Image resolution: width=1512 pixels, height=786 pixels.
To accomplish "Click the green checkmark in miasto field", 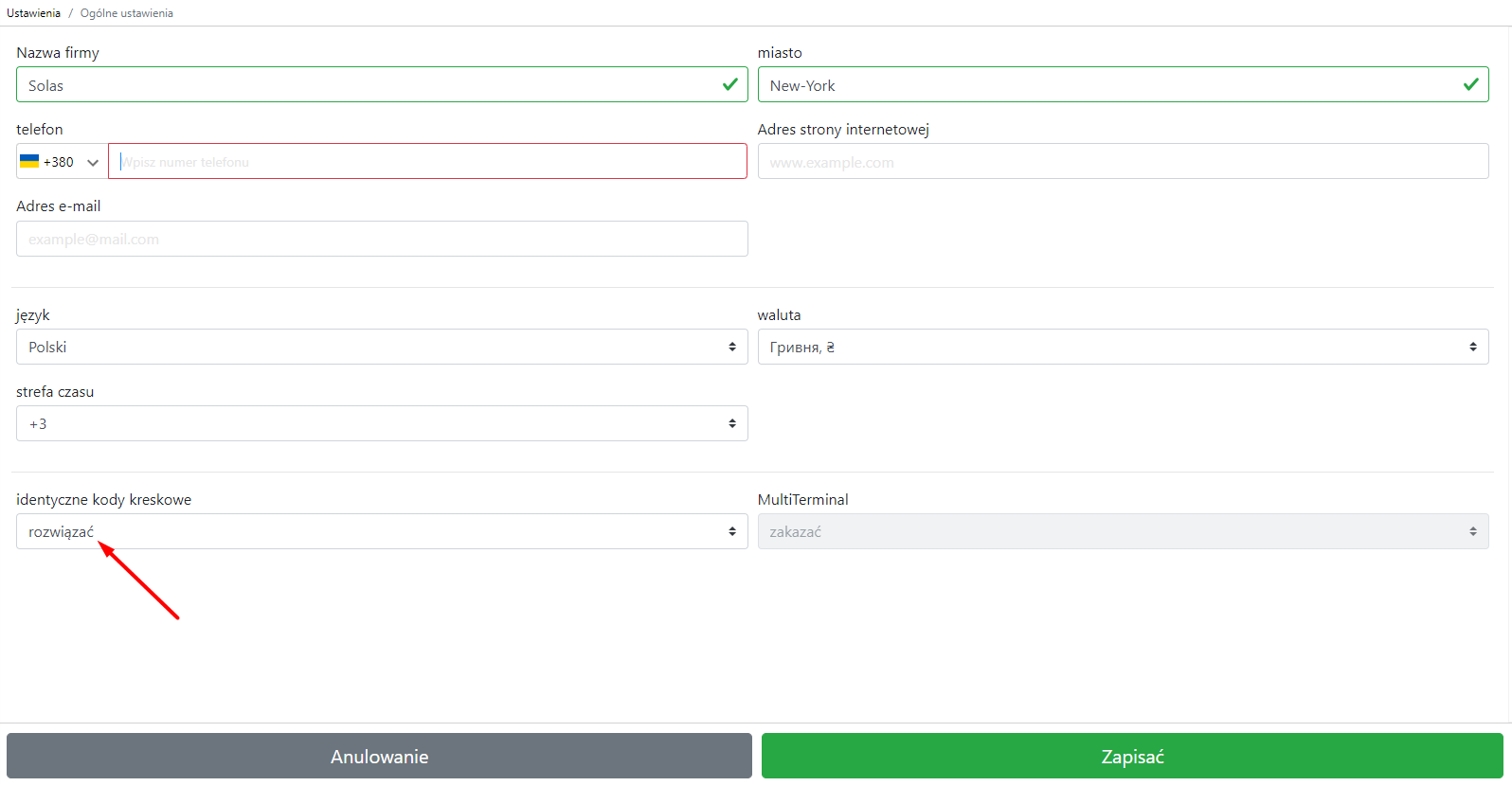I will (x=1470, y=84).
